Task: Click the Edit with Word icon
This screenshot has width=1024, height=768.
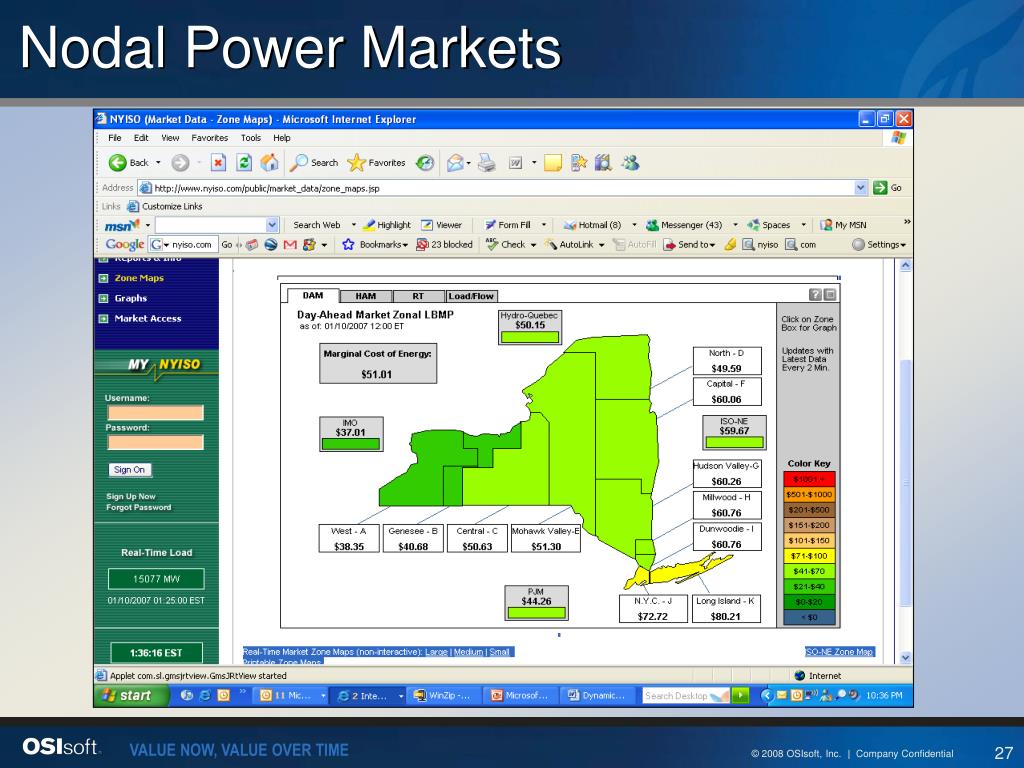Action: 515,163
